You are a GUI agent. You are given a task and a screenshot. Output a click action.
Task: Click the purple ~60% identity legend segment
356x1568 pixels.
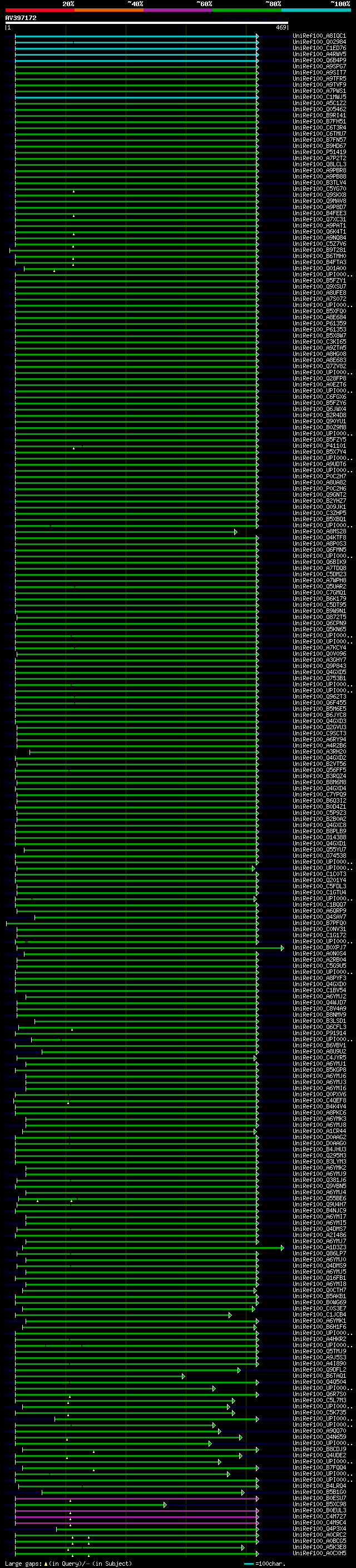177,10
